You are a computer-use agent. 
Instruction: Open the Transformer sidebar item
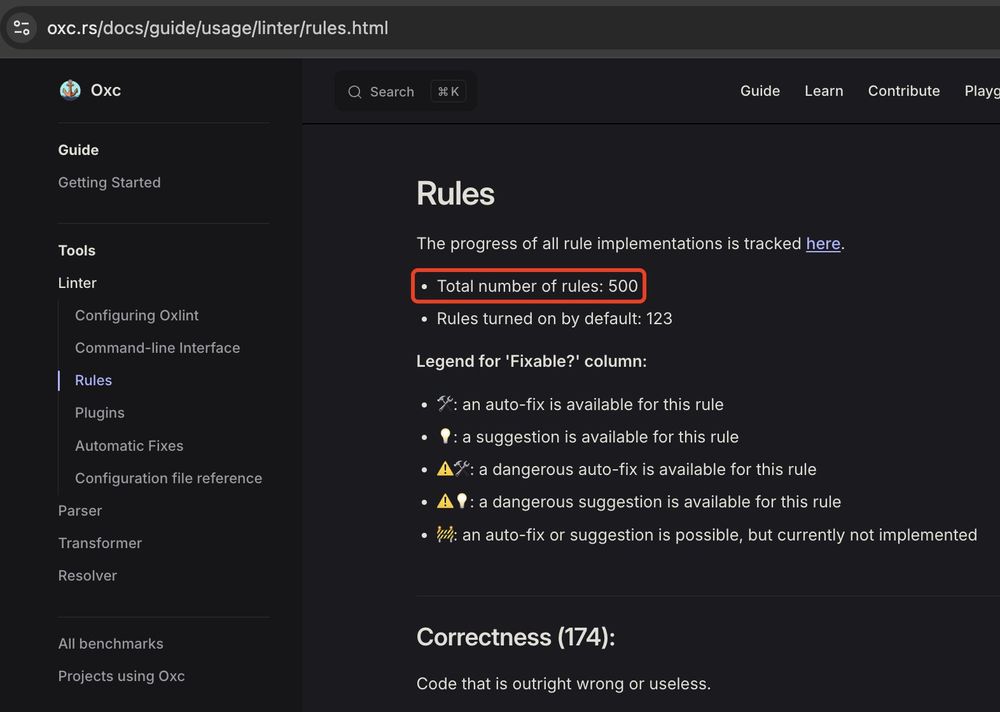point(99,543)
